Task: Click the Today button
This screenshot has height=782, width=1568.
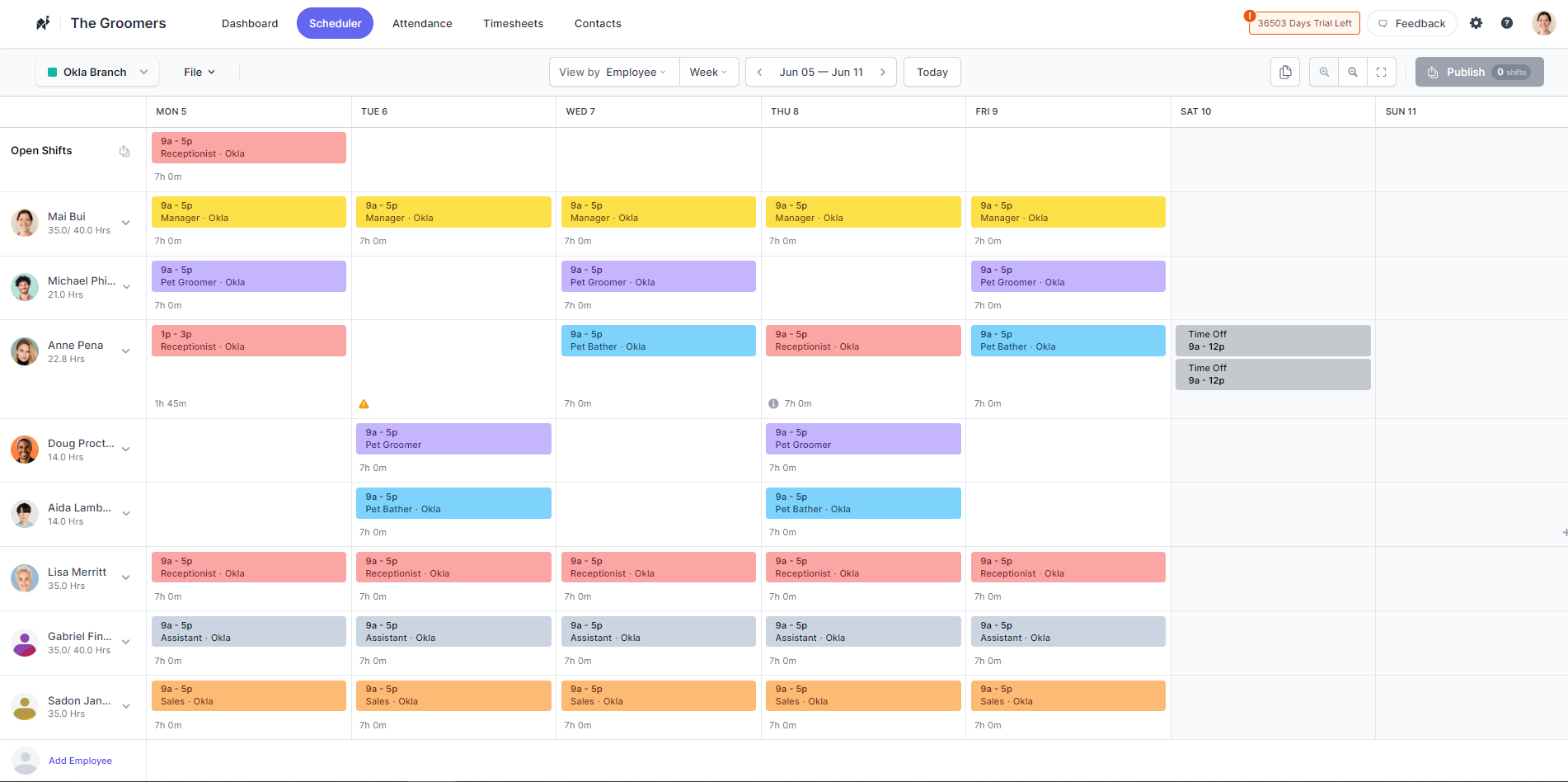Action: click(x=932, y=72)
